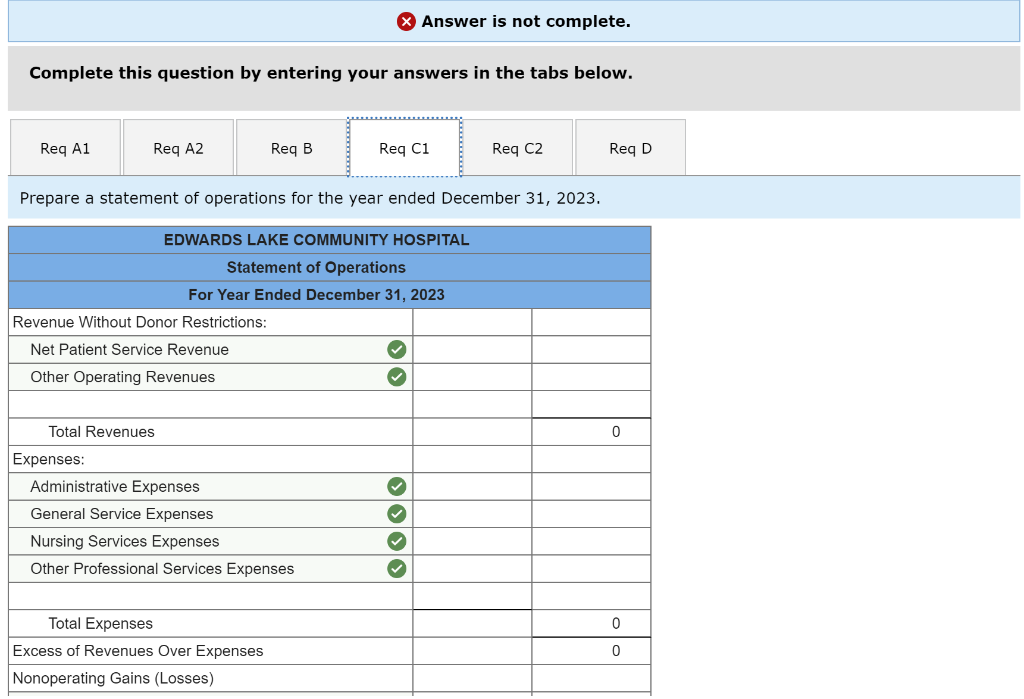Select the Nursing Services Expenses label cell
Viewport: 1024px width, 699px height.
pyautogui.click(x=211, y=542)
